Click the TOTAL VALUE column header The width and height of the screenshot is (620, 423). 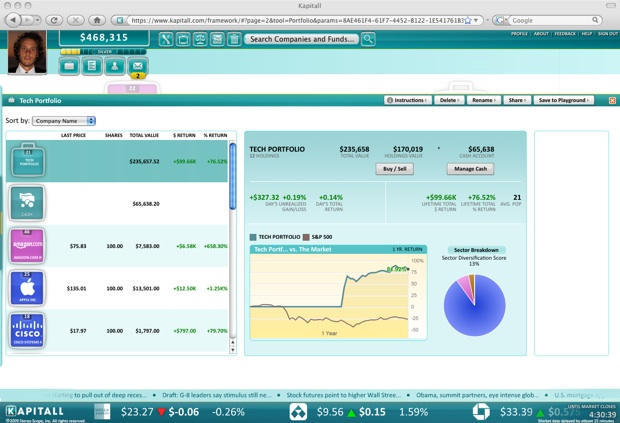tap(144, 135)
